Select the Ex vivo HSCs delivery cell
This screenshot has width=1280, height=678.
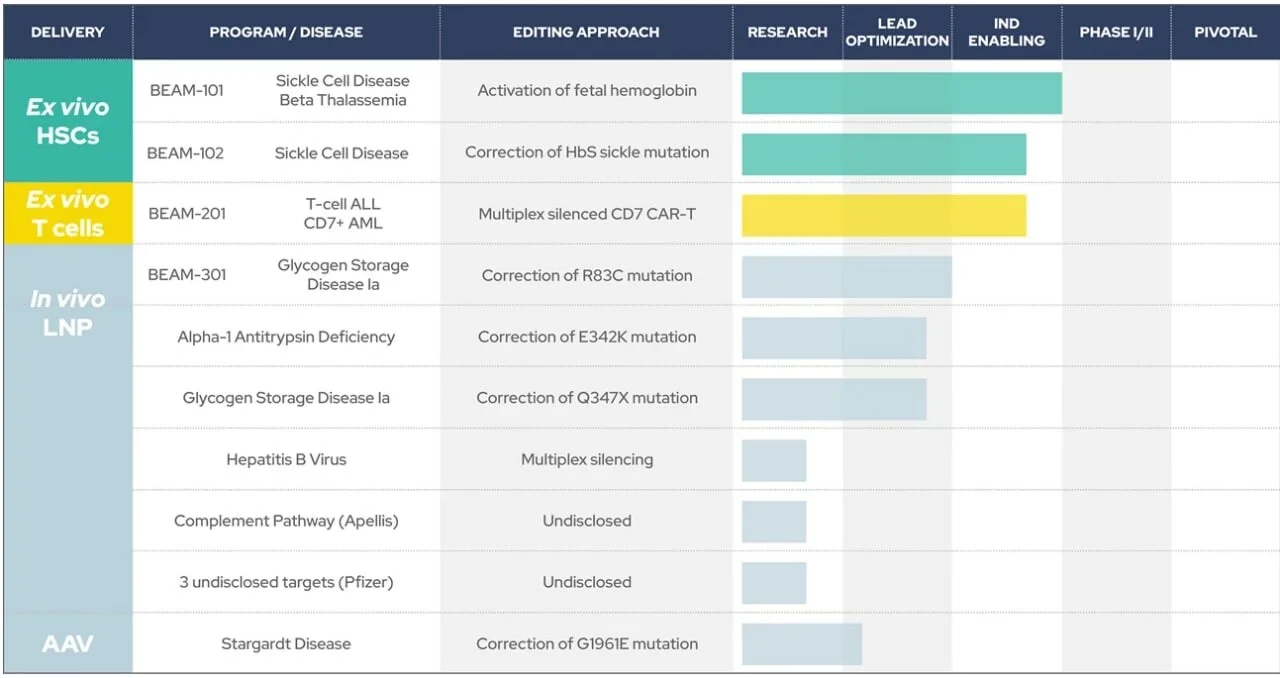(67, 121)
